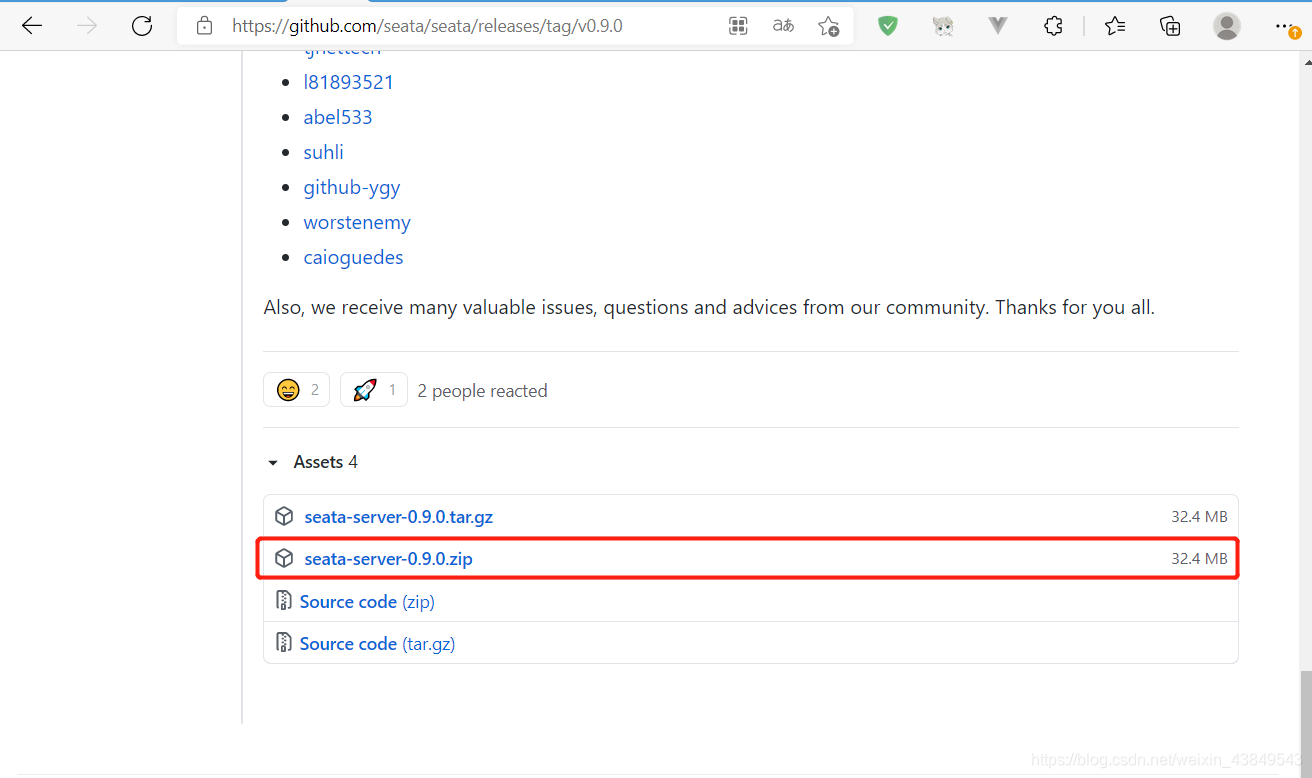
Task: Open the favorites list icon
Action: [1115, 26]
